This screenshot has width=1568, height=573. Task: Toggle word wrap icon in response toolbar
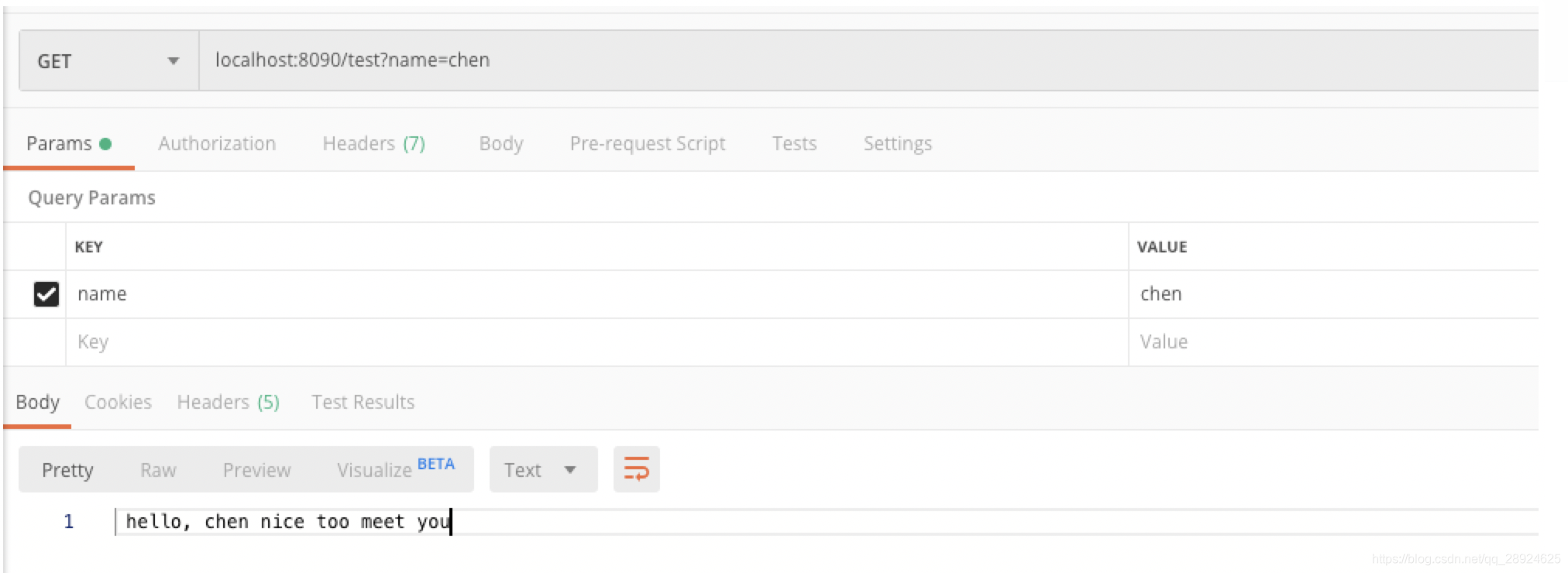(x=636, y=469)
